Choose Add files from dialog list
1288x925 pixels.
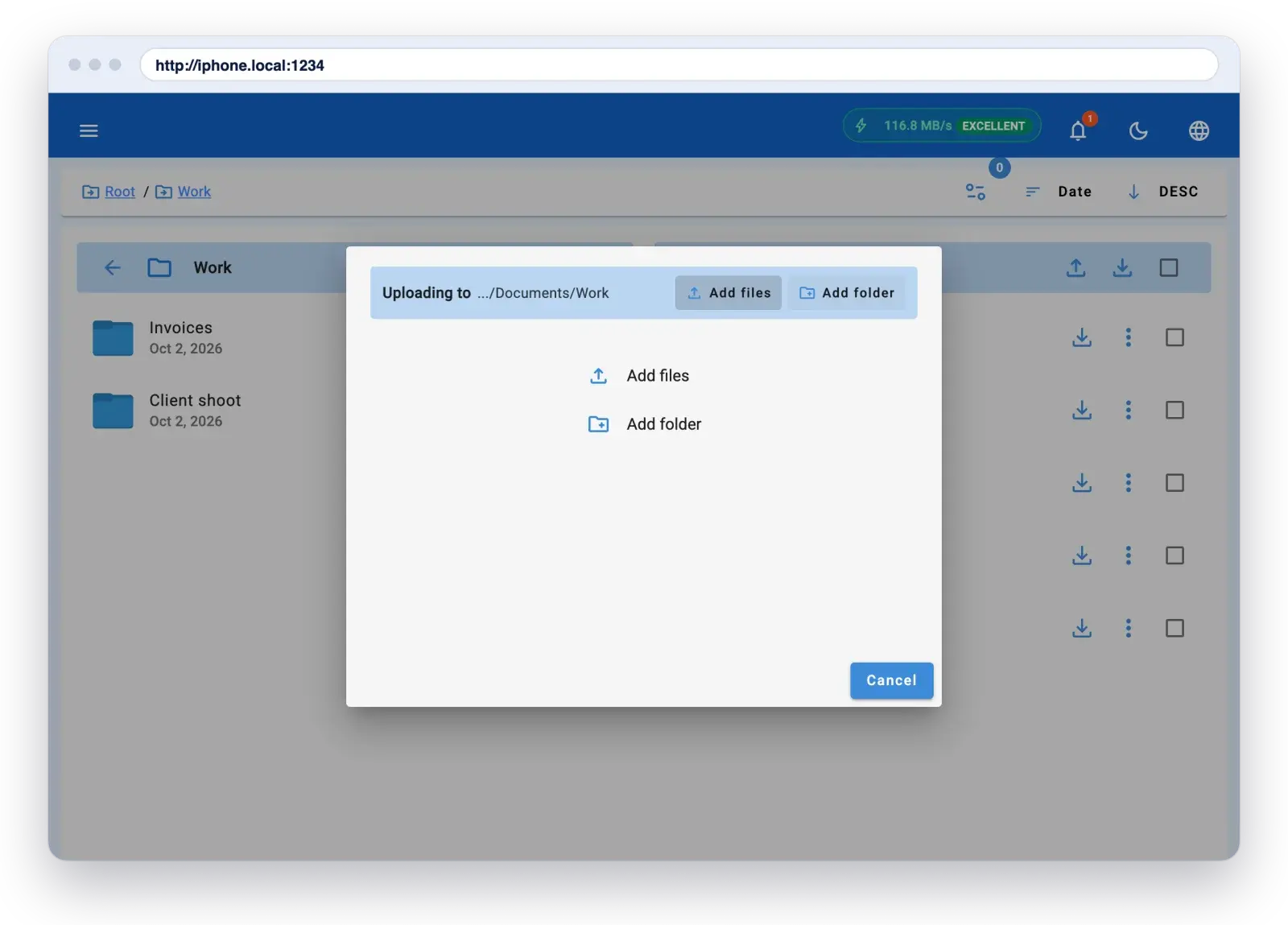[639, 376]
